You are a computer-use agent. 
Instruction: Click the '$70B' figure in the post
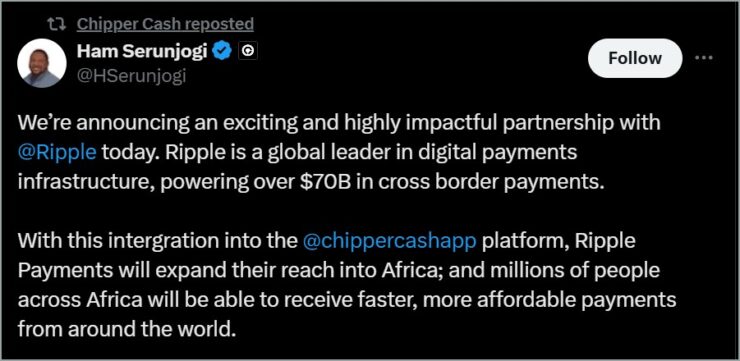pyautogui.click(x=326, y=182)
